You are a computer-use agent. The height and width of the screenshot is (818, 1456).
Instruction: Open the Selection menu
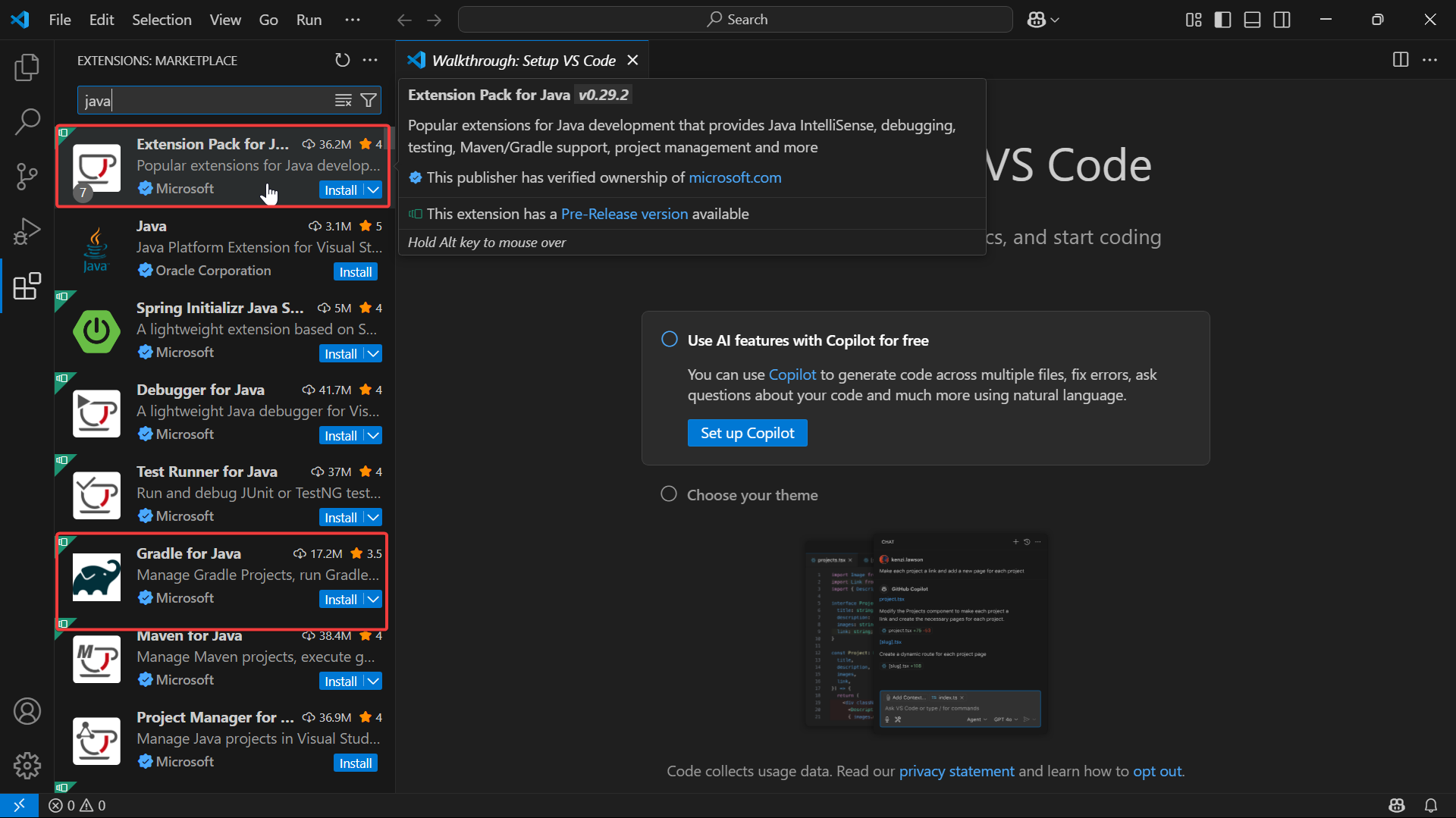[x=162, y=20]
